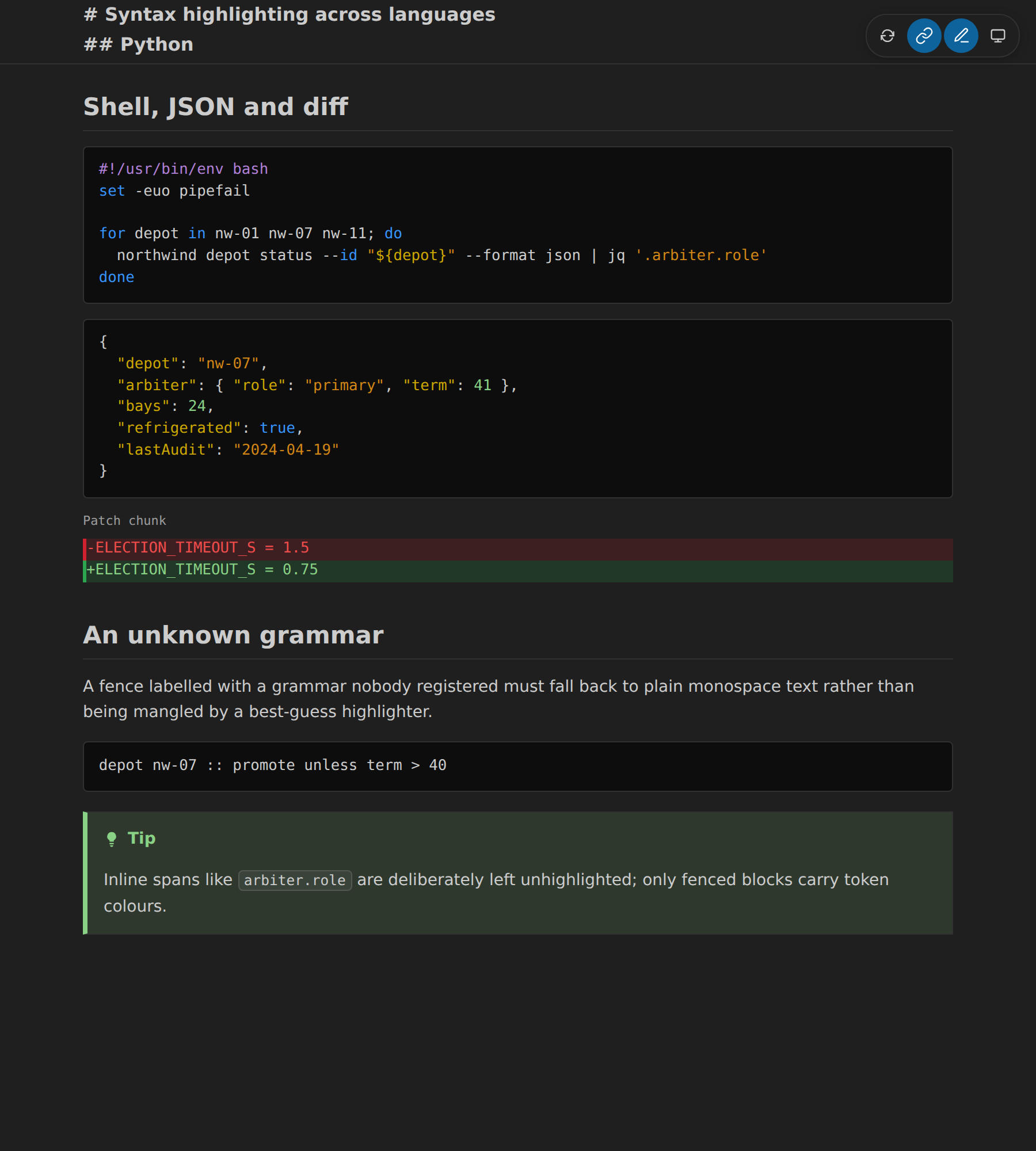Viewport: 1036px width, 1151px height.
Task: Toggle the pencil edit mode button
Action: 961,36
